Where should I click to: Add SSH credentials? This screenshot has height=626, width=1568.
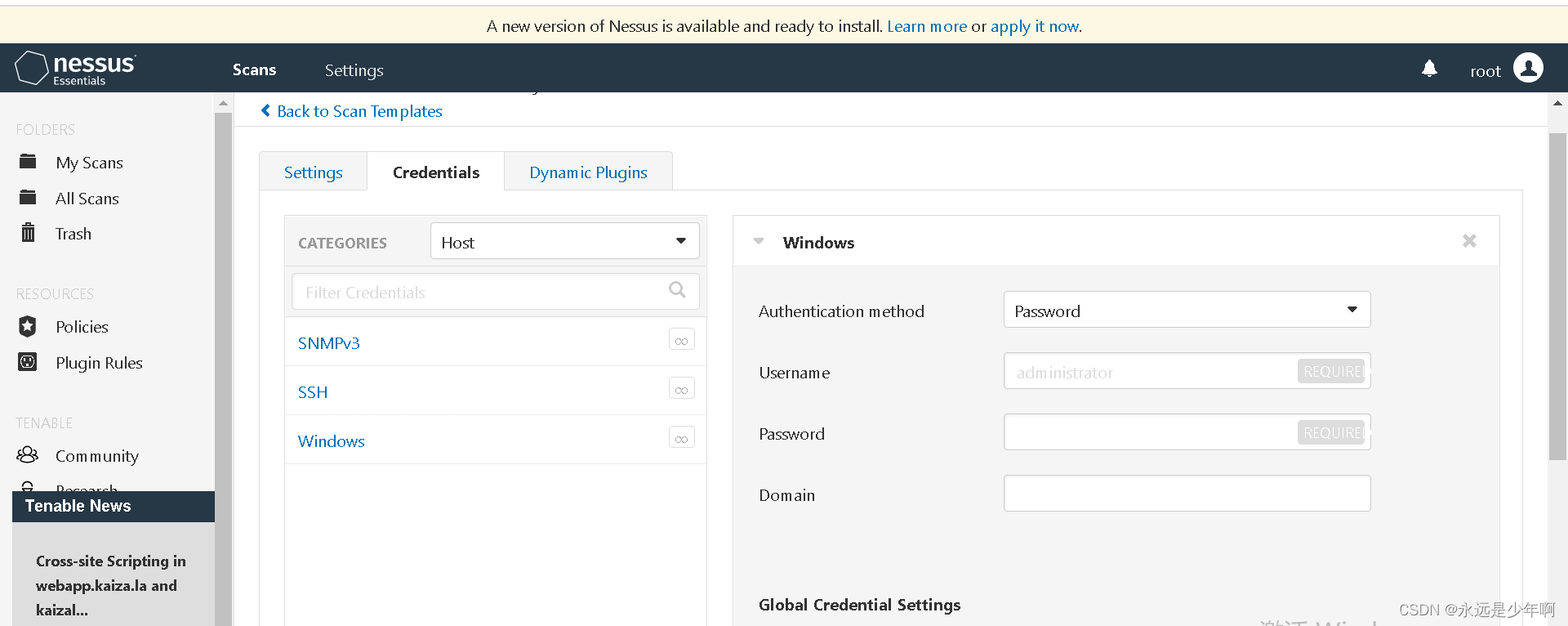tap(313, 391)
